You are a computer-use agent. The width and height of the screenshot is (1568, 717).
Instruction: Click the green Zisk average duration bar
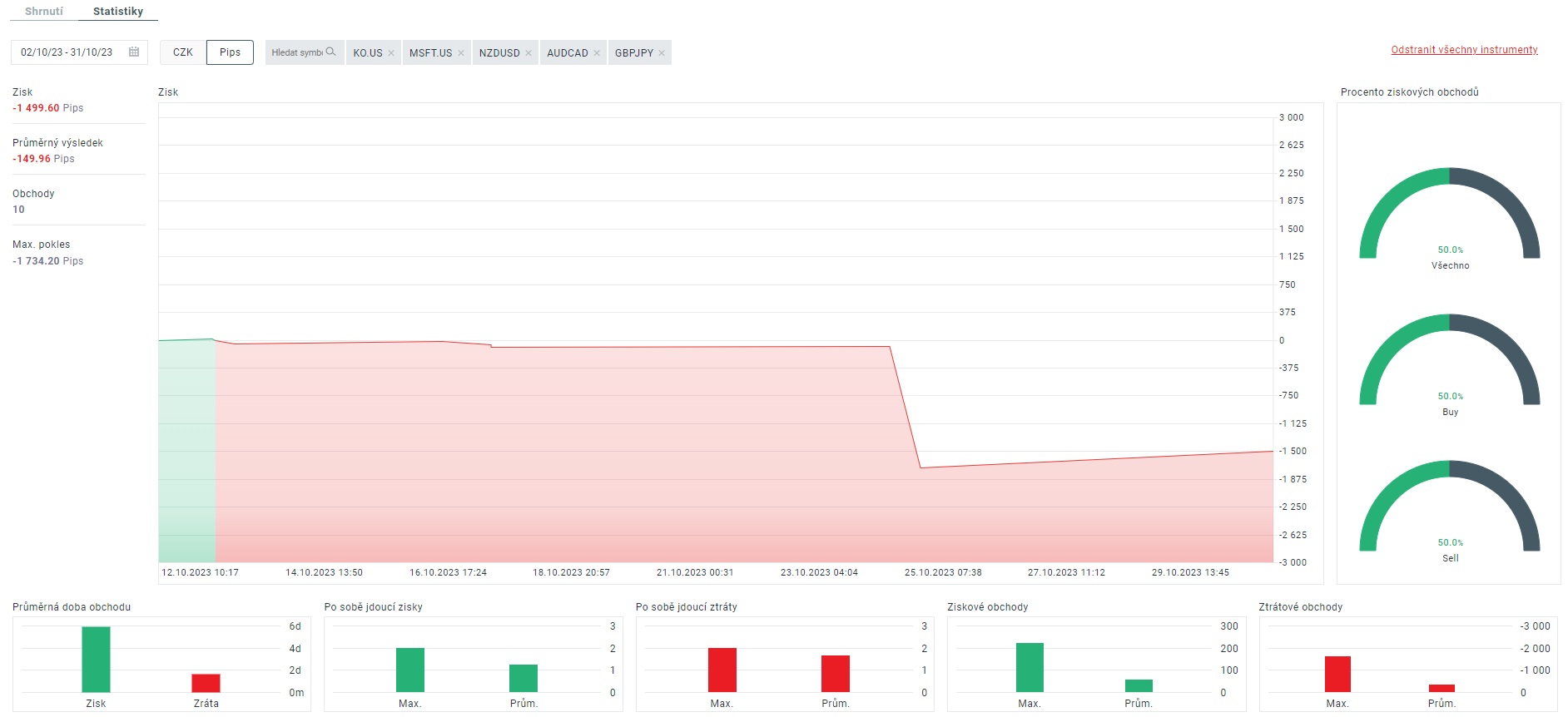[x=96, y=659]
